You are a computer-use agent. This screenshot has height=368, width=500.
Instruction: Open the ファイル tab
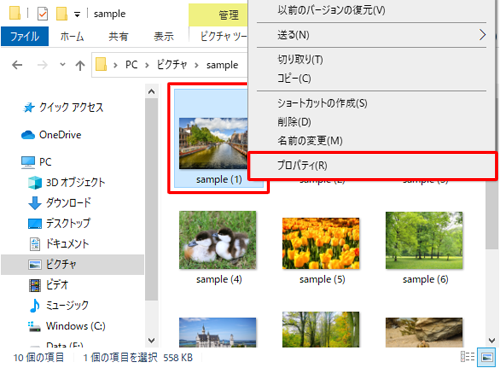tap(25, 36)
